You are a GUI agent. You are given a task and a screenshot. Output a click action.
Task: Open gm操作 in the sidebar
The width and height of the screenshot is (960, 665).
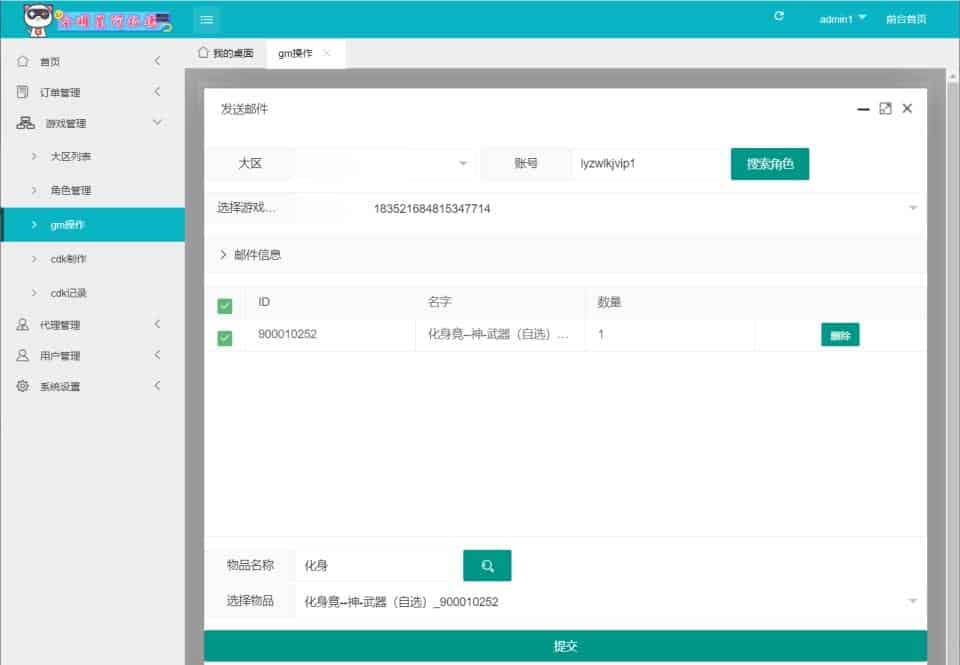point(92,225)
